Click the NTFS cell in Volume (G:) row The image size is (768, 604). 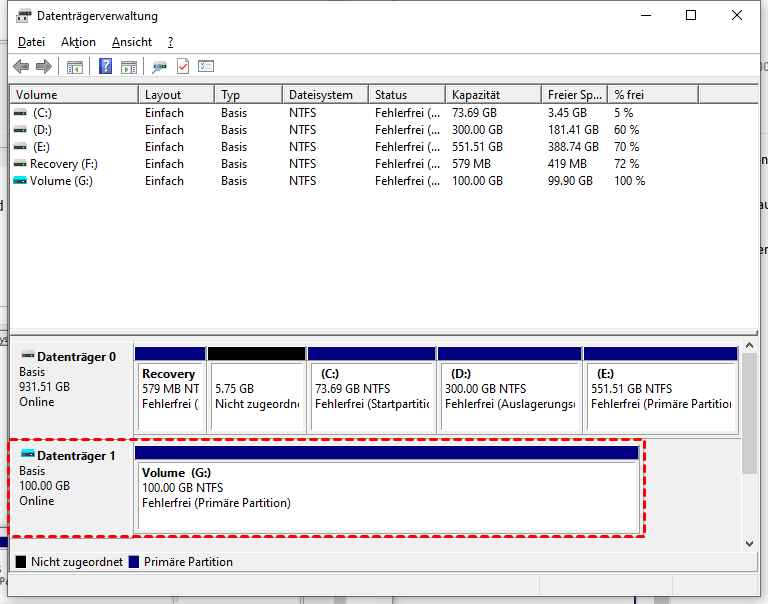click(302, 181)
